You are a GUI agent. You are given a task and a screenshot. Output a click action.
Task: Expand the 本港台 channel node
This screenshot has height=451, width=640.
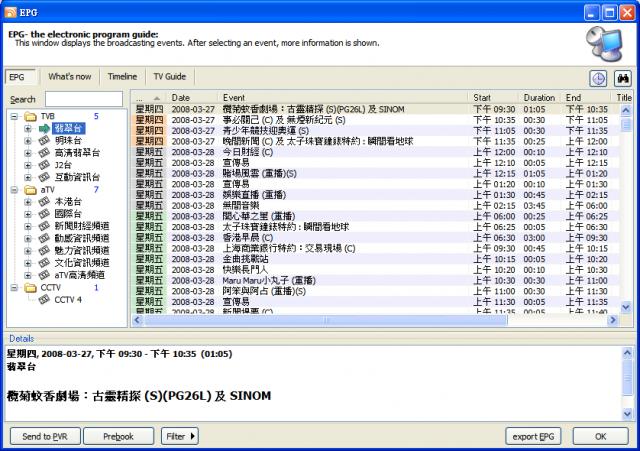click(x=28, y=201)
